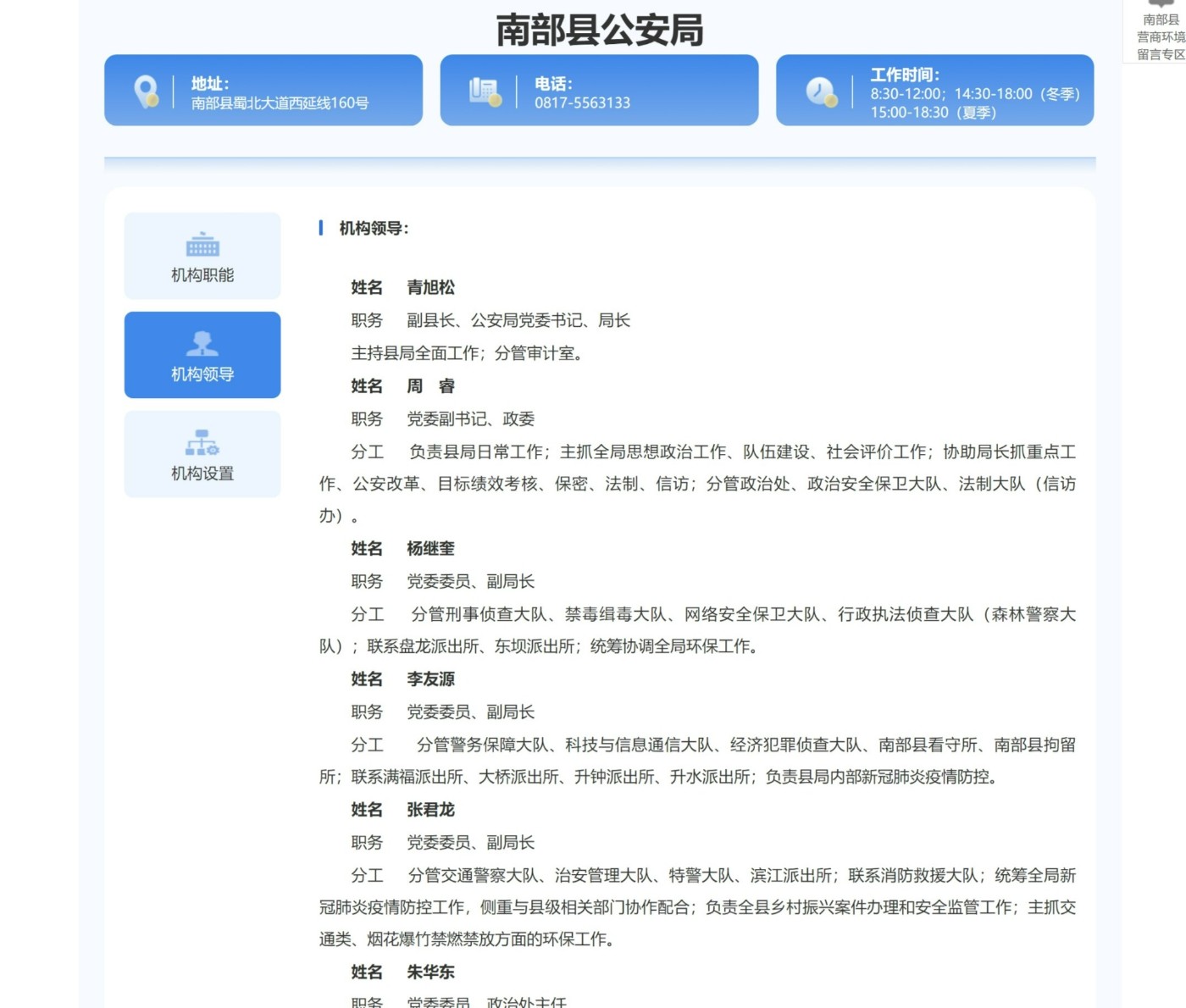Image resolution: width=1186 pixels, height=1008 pixels.
Task: Click the building icon above 机构职能
Action: point(202,246)
